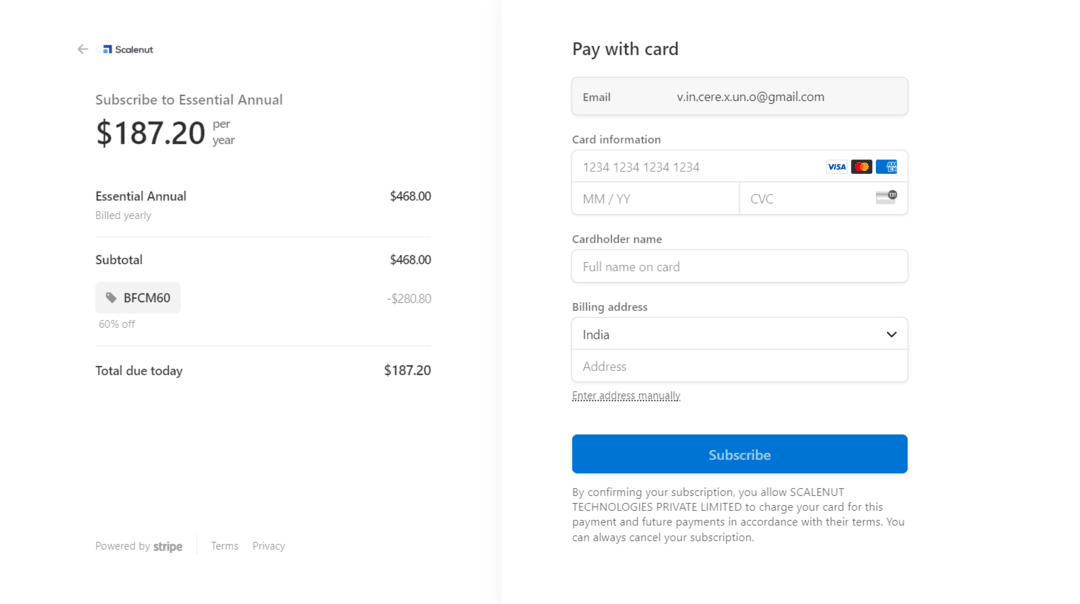The width and height of the screenshot is (1080, 604).
Task: Click the American Express icon
Action: (886, 167)
